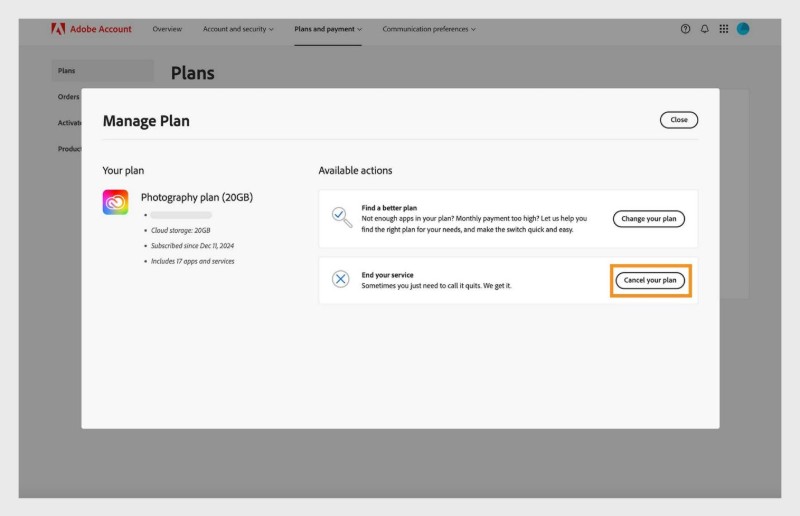Open the help question mark icon

(x=685, y=29)
